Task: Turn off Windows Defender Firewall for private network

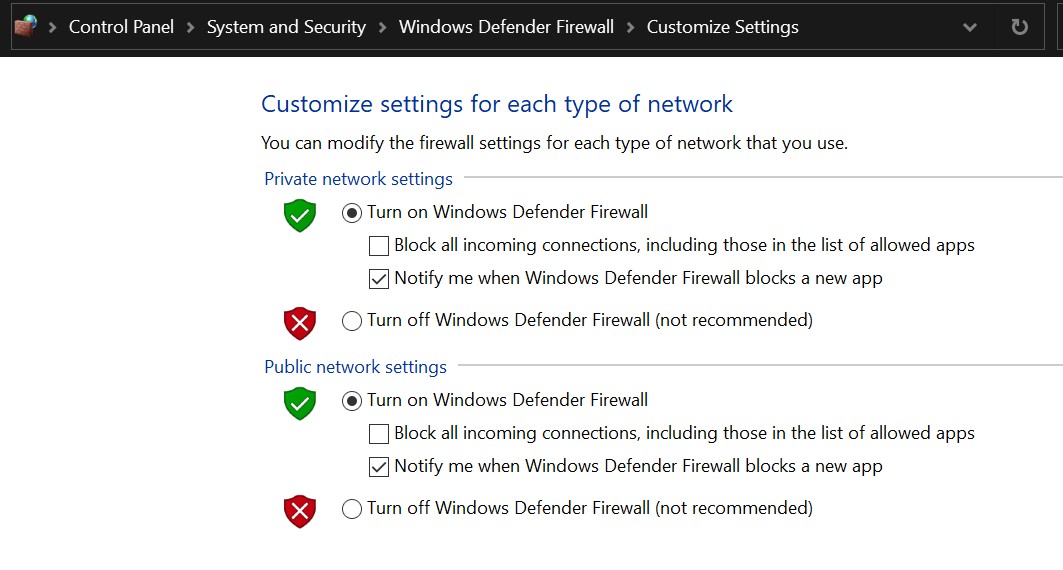Action: click(352, 321)
